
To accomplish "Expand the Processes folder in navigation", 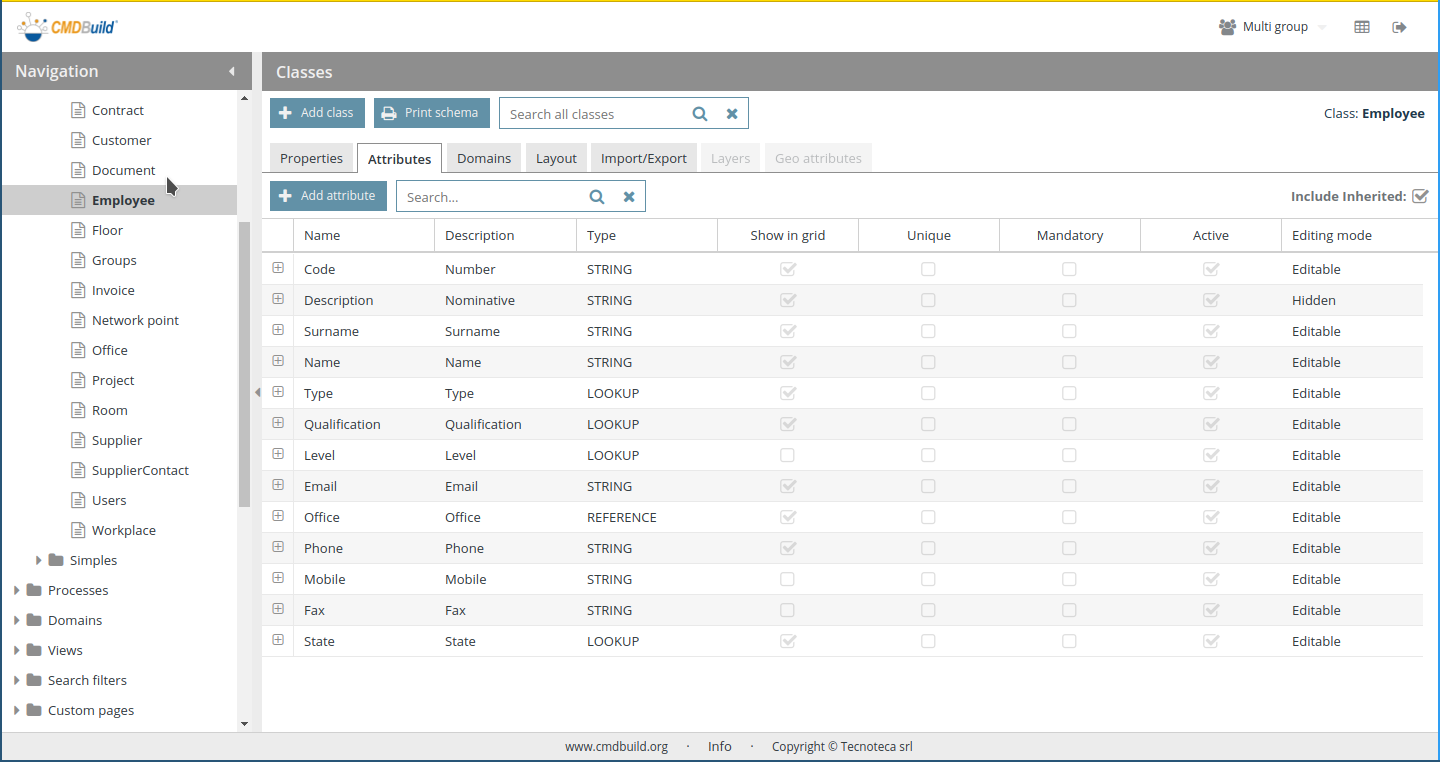I will [17, 590].
